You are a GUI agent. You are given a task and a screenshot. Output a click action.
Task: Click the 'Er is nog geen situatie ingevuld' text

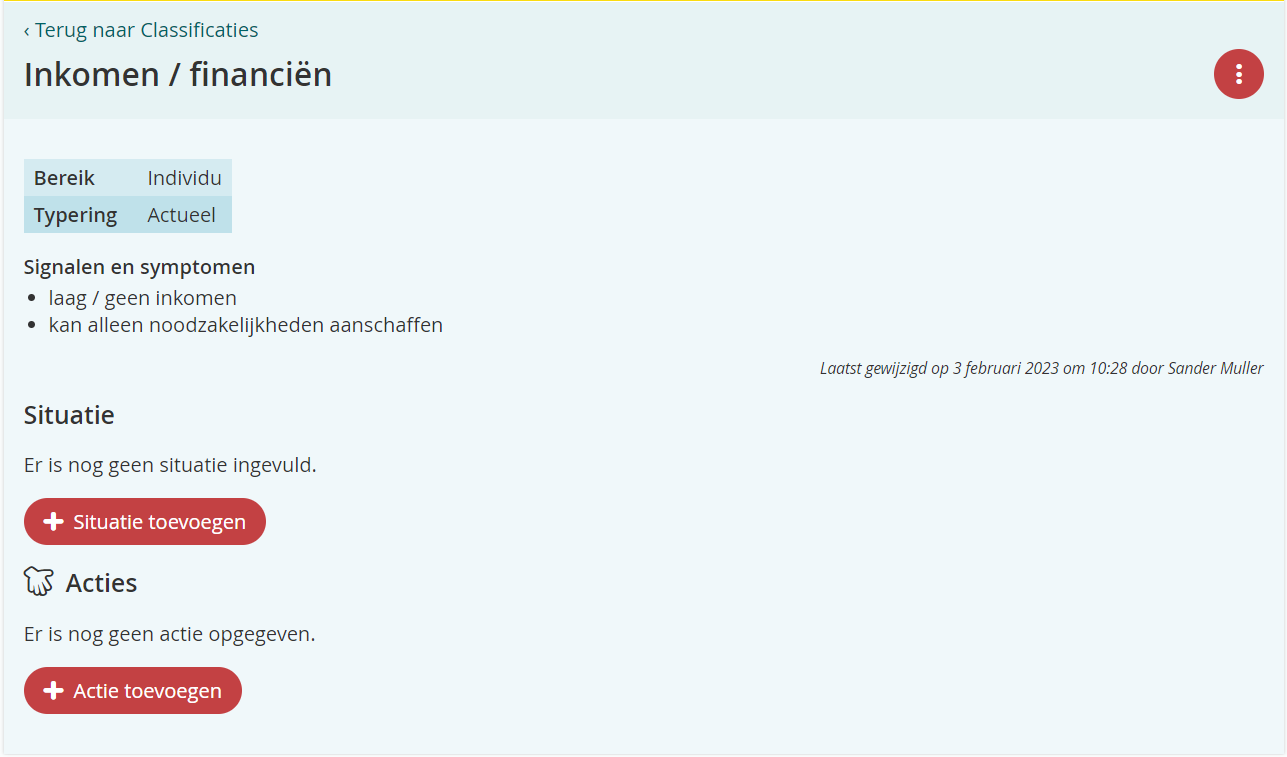coord(170,465)
